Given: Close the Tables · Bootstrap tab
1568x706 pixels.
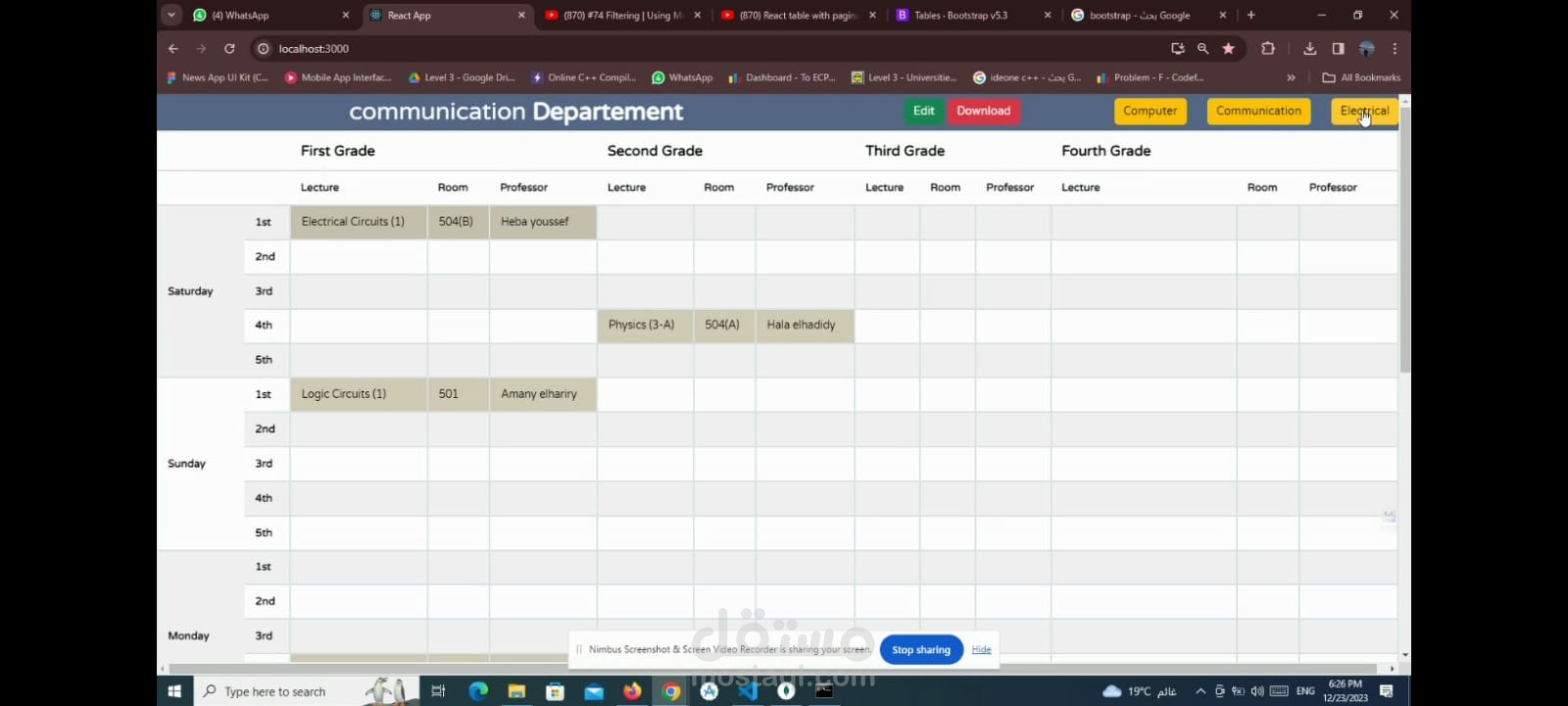Looking at the screenshot, I should coord(1048,15).
